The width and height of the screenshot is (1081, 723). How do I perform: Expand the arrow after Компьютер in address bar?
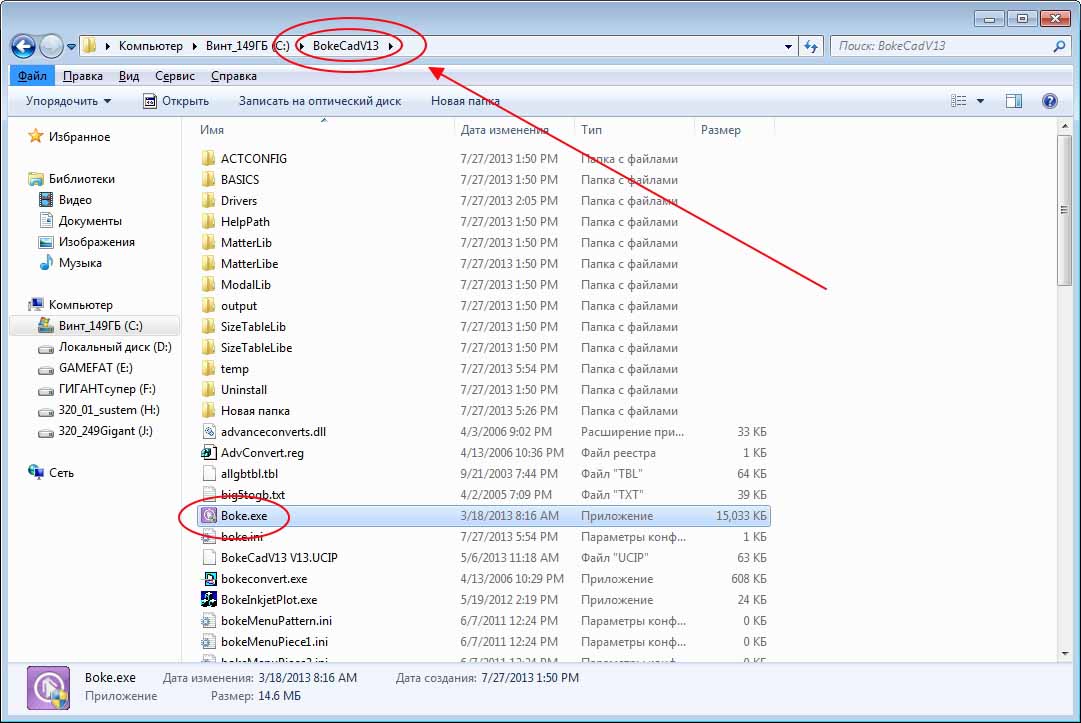click(194, 46)
